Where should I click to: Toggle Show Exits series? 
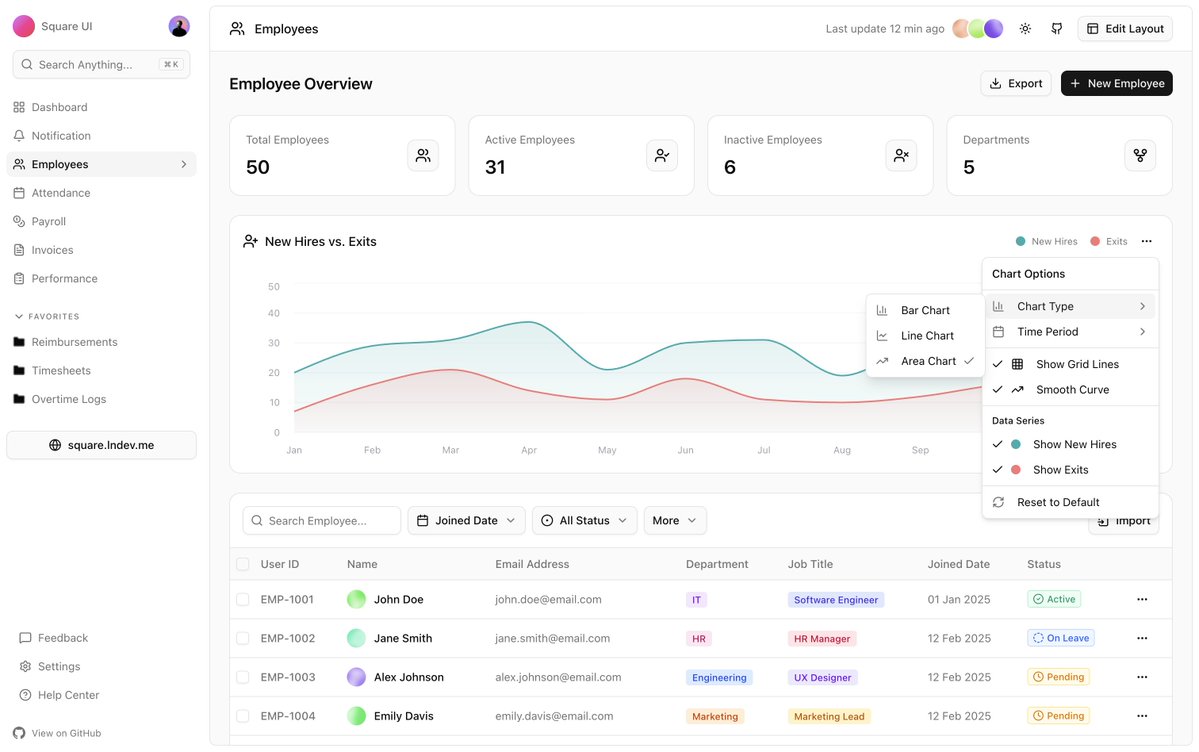(1071, 470)
